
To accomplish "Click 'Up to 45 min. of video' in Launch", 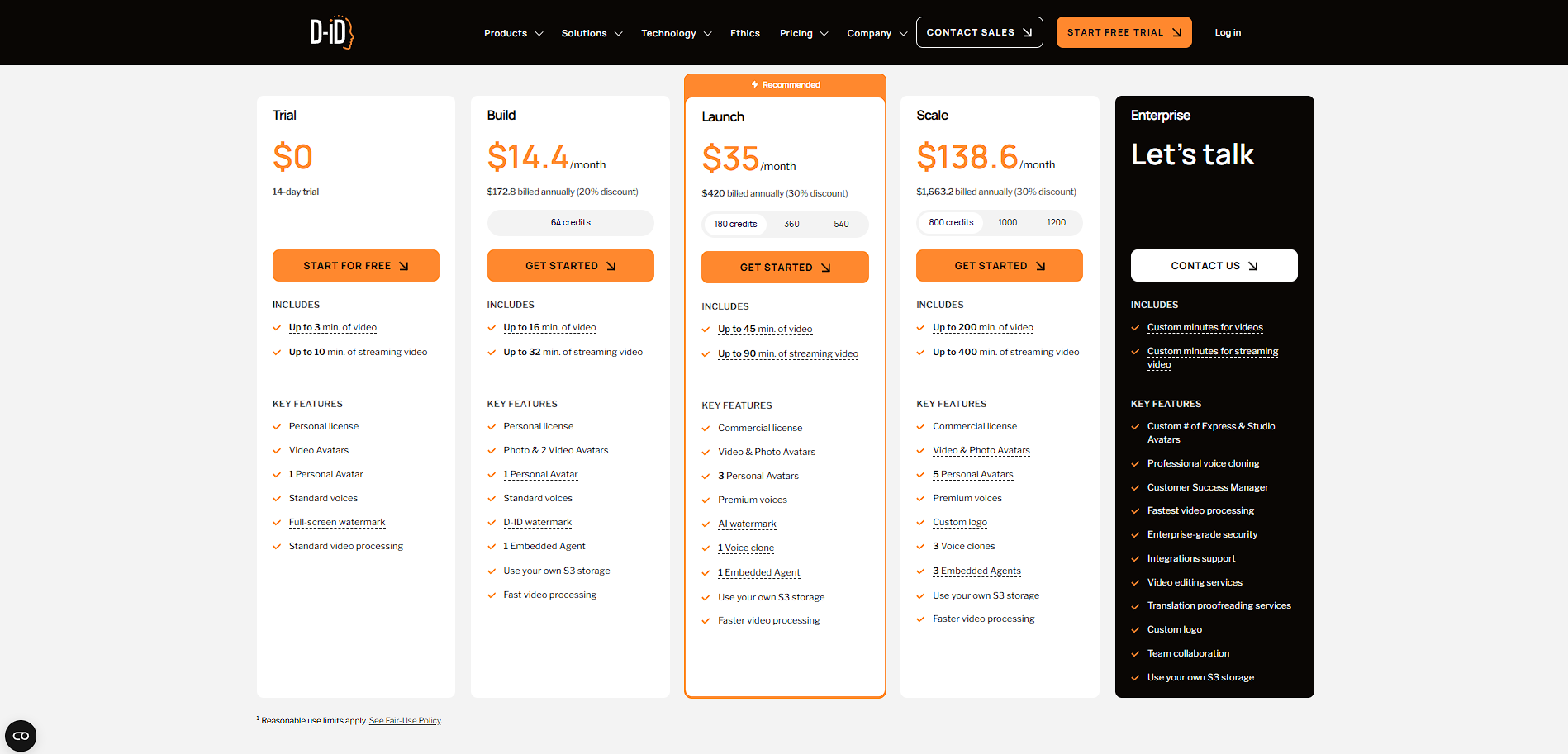I will (765, 329).
